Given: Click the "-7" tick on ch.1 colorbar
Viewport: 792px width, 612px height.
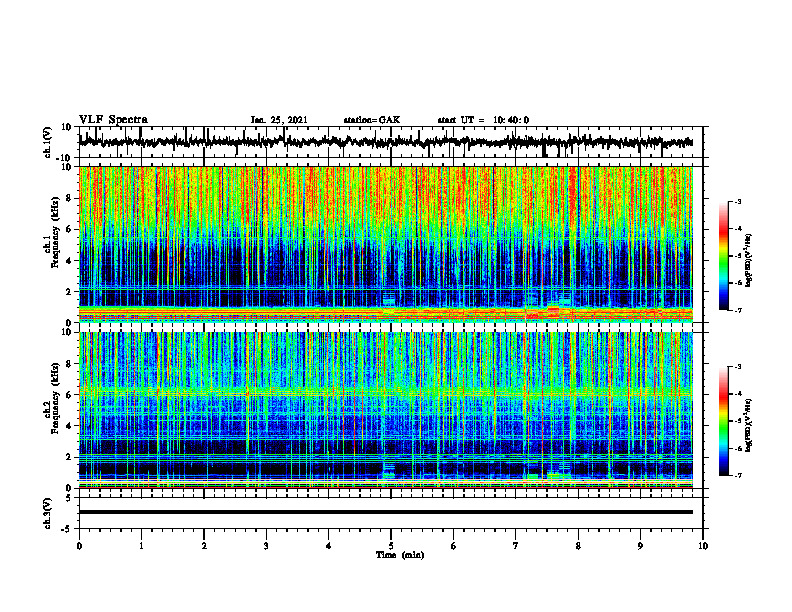Looking at the screenshot, I should point(737,310).
